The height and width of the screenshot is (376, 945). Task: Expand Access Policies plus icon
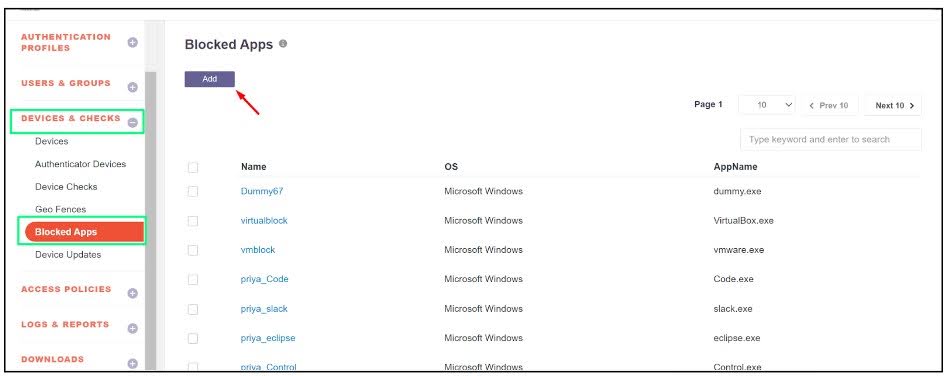click(x=133, y=293)
